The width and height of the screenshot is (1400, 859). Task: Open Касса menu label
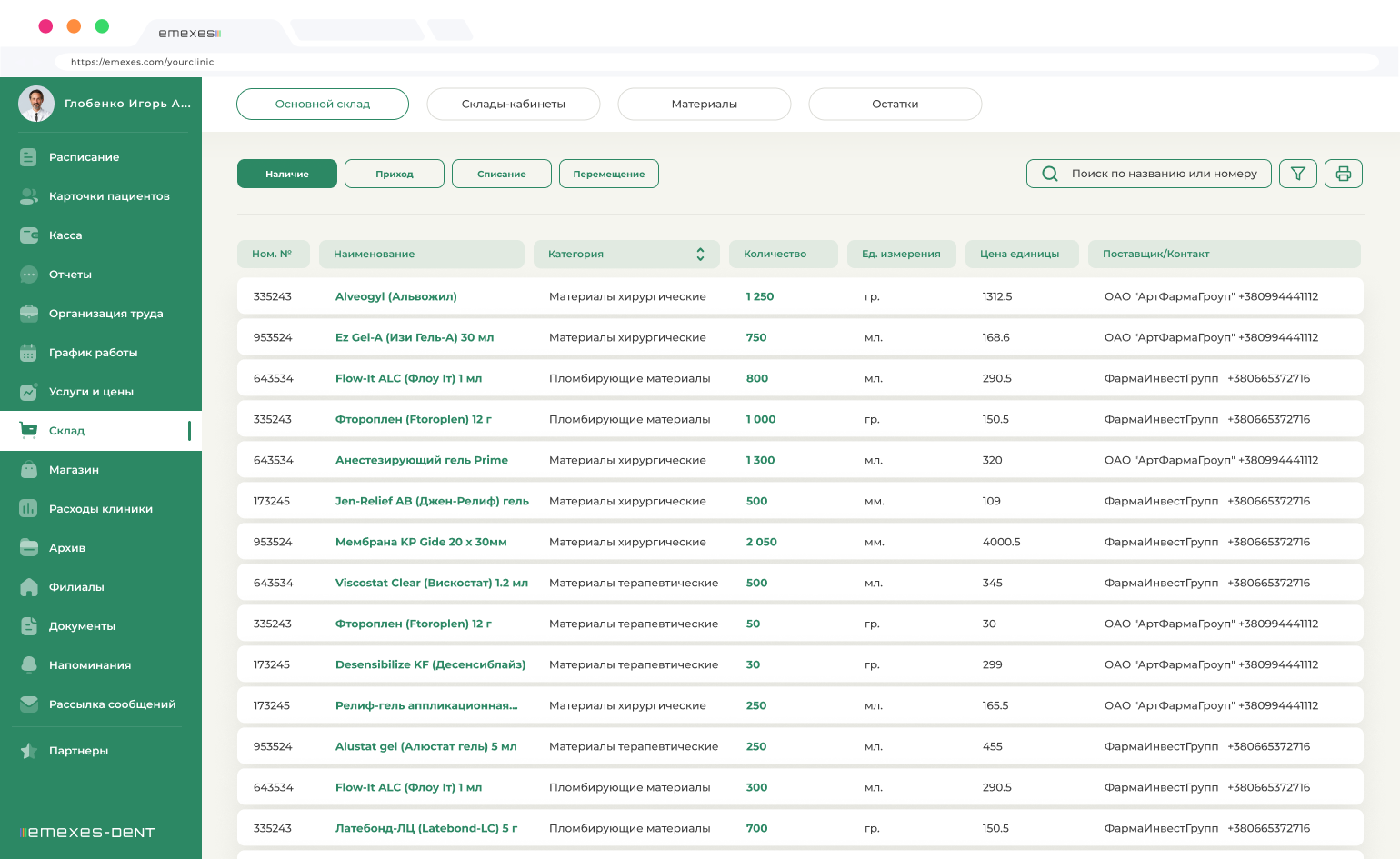(x=65, y=235)
